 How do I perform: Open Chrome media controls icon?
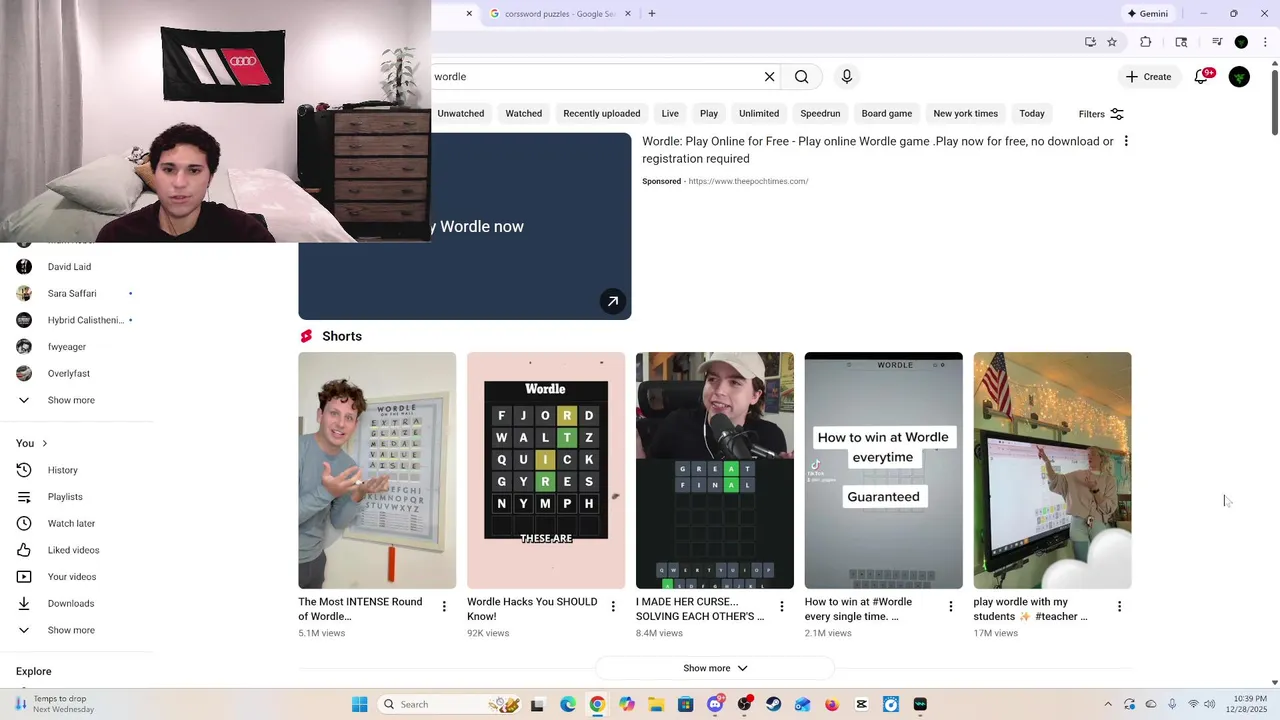point(1217,42)
